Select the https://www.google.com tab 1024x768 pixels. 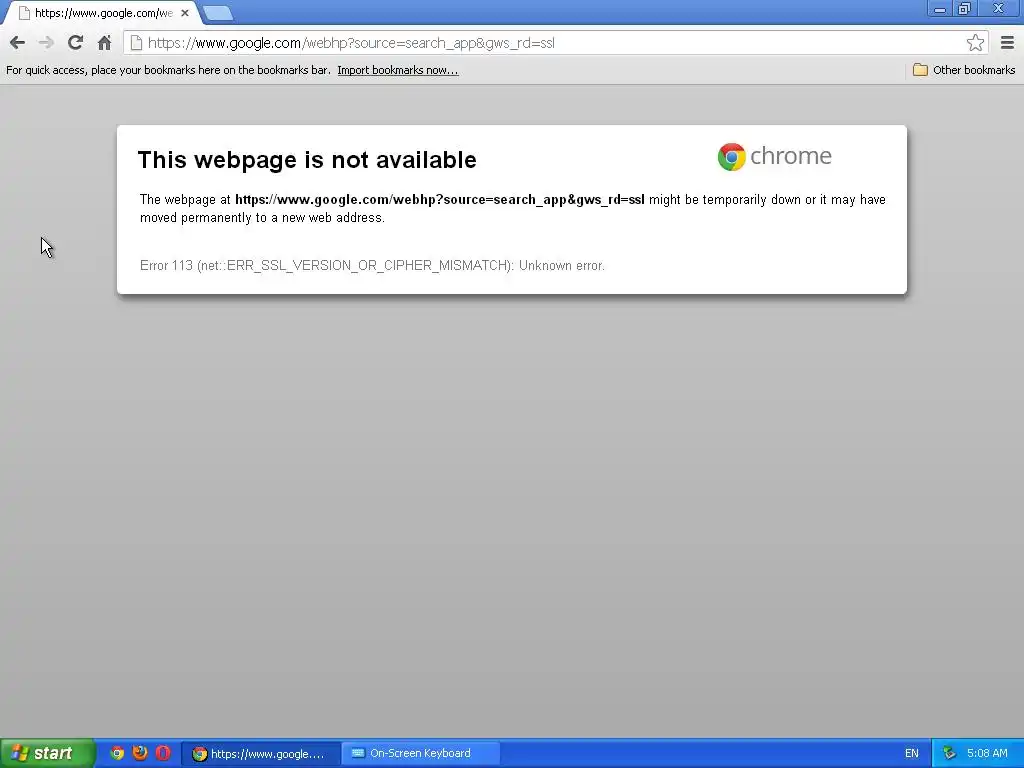(x=104, y=13)
